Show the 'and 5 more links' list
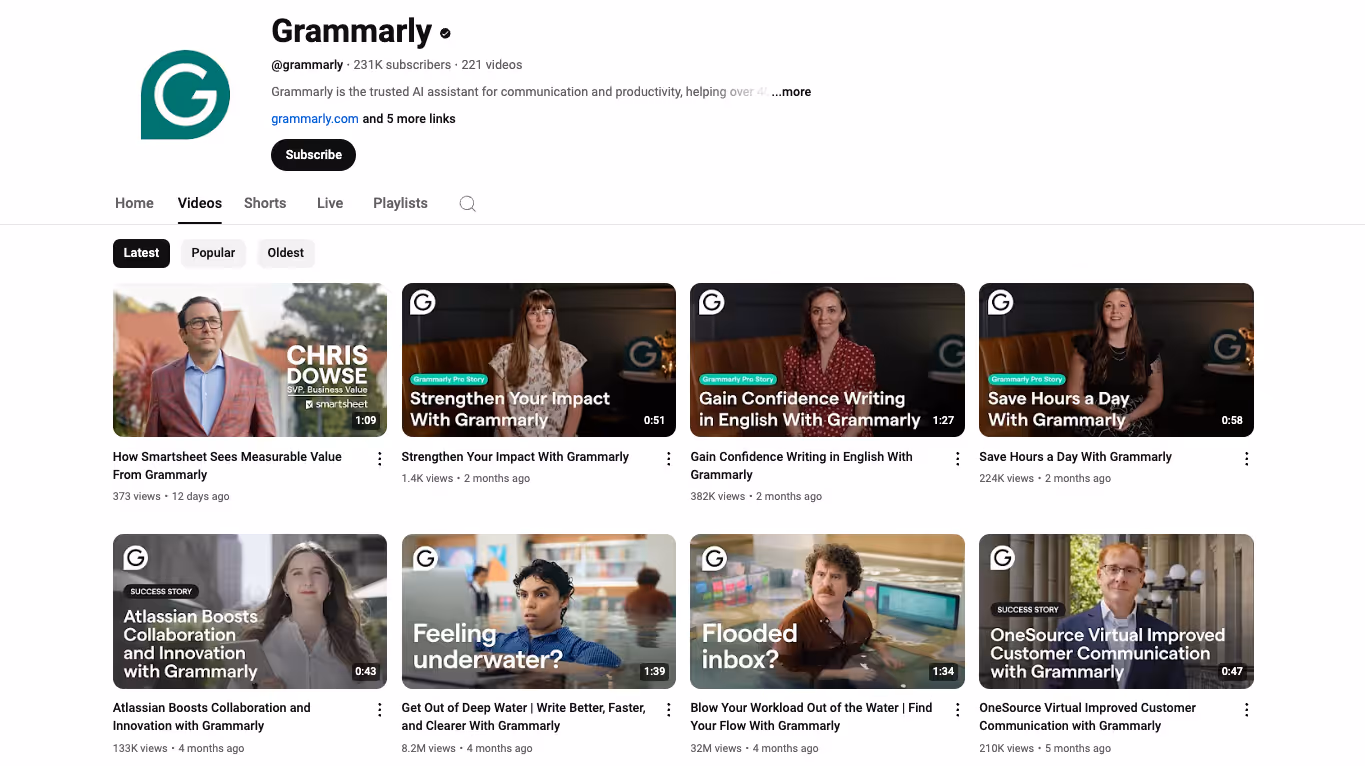 (x=409, y=119)
